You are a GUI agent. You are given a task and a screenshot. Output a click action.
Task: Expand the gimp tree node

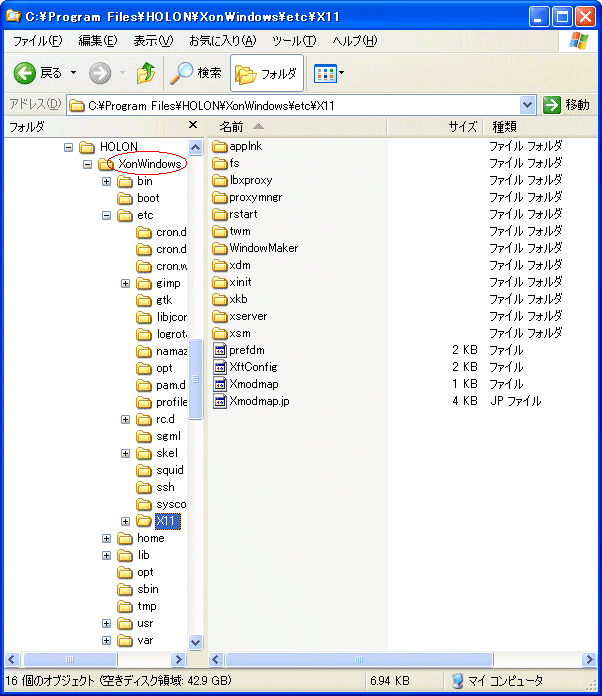126,283
